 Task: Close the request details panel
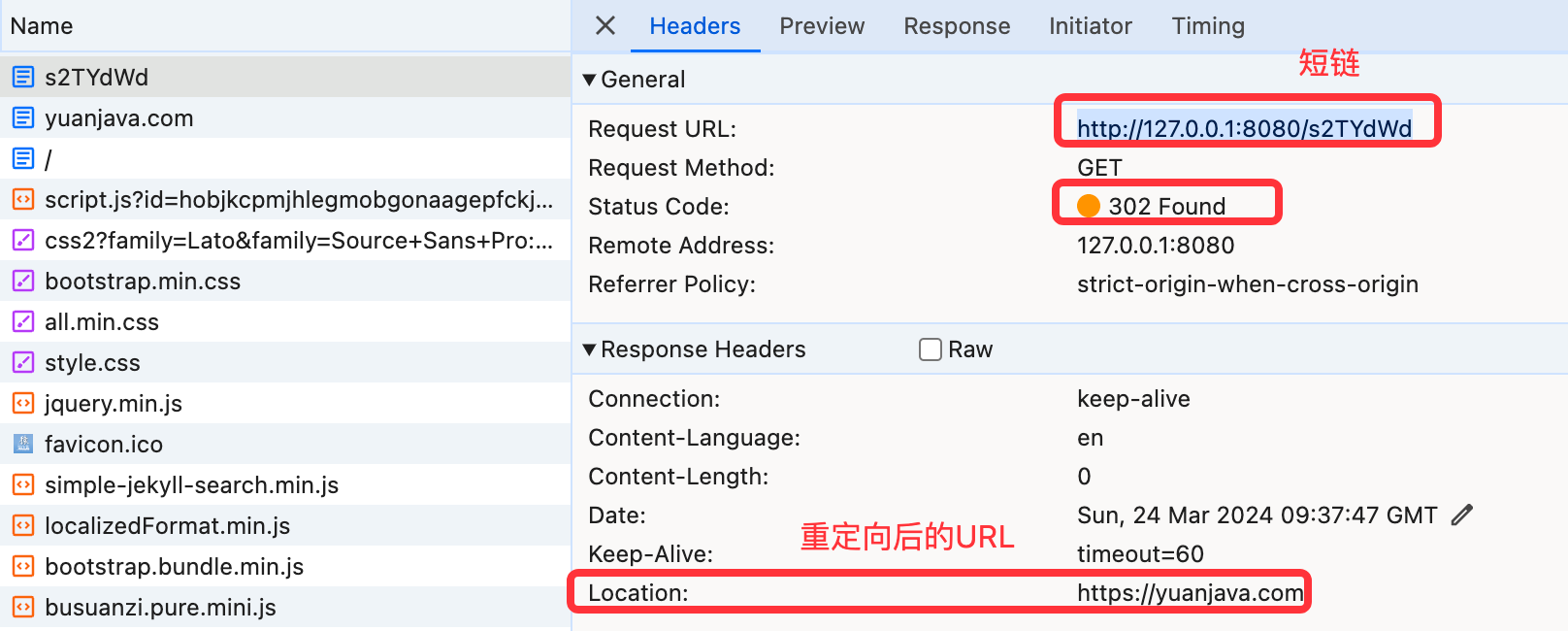[605, 25]
